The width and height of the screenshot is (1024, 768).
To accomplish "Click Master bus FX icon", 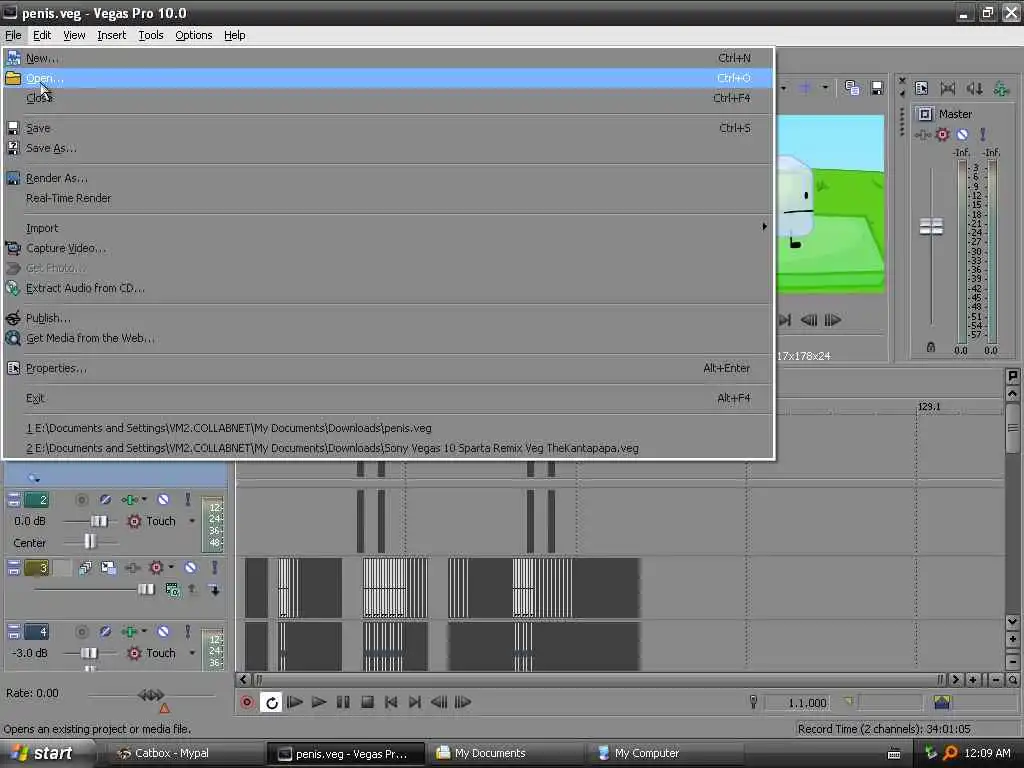I will (x=923, y=135).
